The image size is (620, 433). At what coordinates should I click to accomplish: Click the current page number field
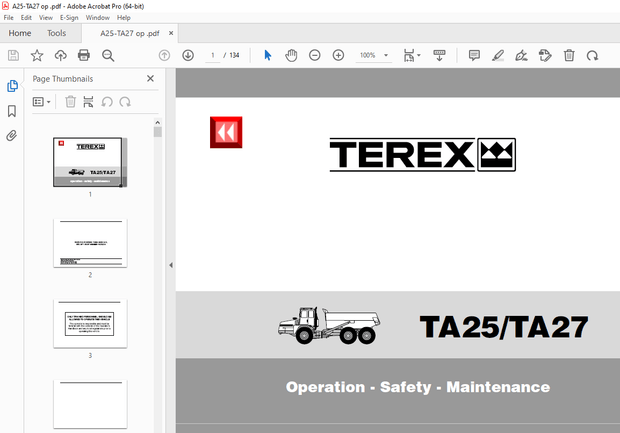[x=213, y=55]
